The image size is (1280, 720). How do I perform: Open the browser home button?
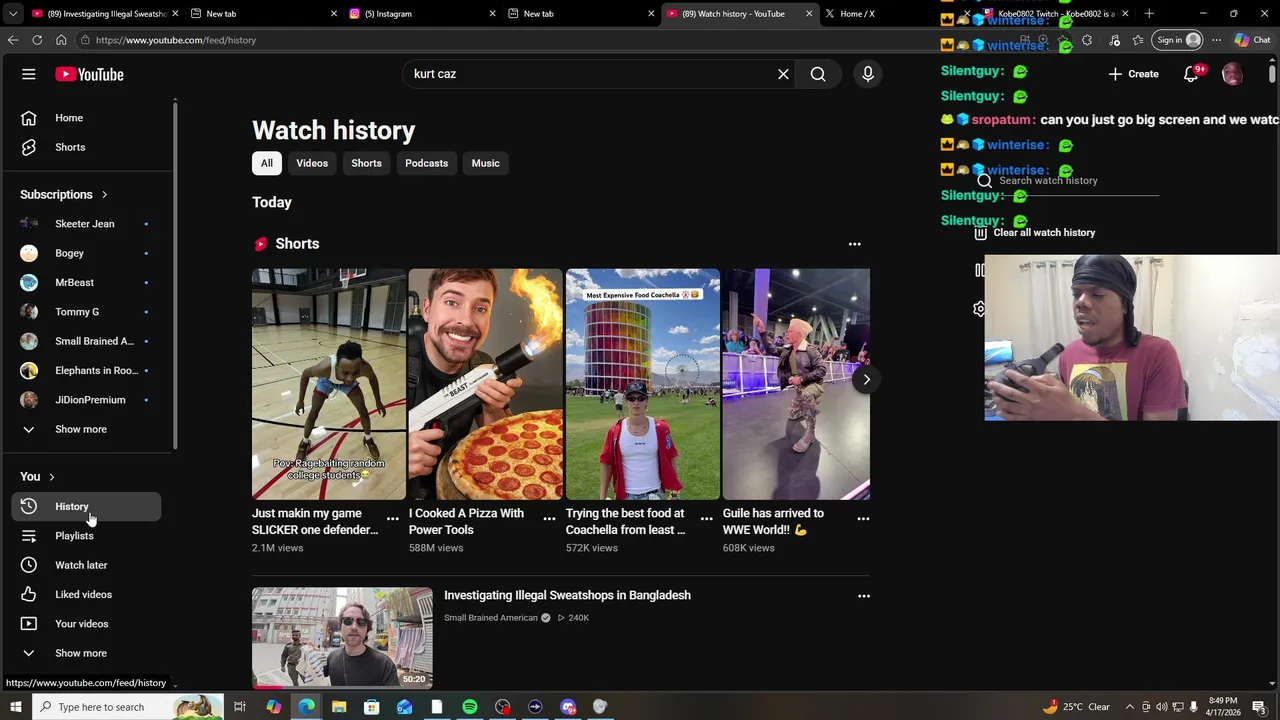click(x=61, y=40)
